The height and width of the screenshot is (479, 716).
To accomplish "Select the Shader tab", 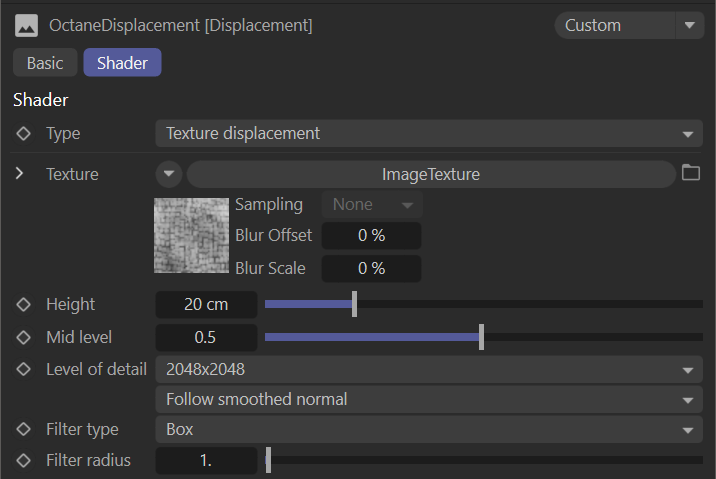I will point(122,63).
